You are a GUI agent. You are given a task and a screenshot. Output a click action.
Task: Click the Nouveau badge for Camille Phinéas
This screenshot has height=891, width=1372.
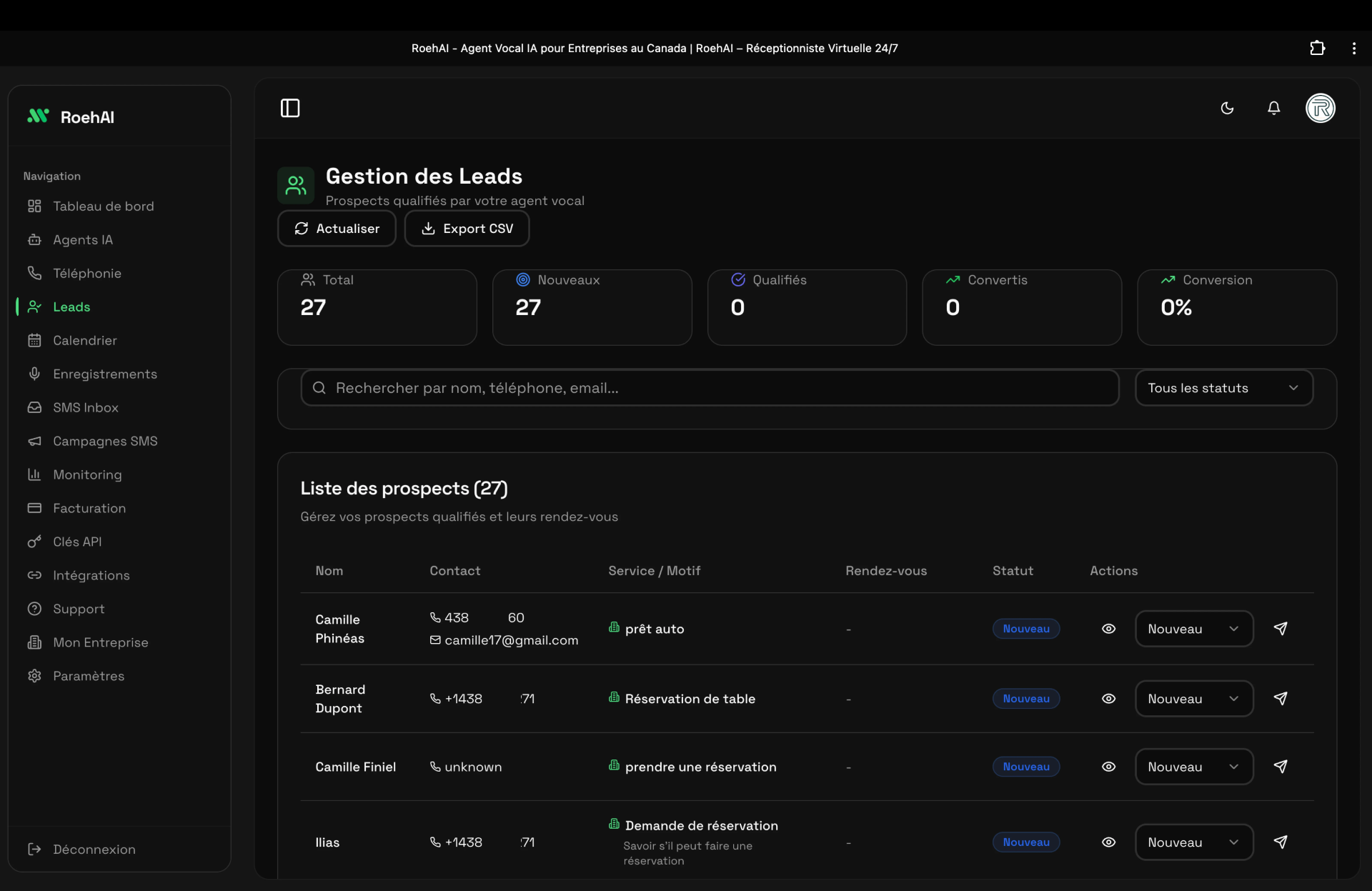click(1026, 629)
